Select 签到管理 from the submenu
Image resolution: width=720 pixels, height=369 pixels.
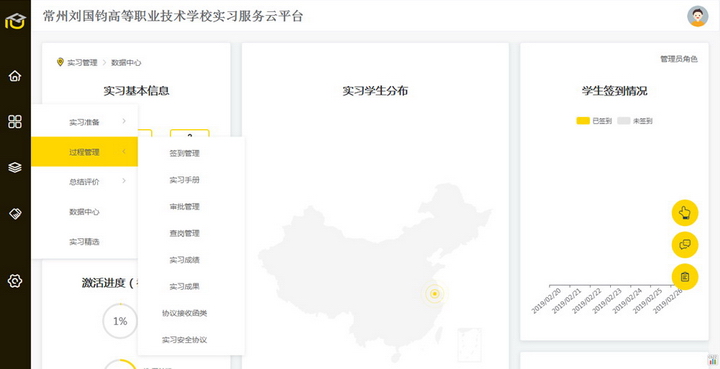185,153
